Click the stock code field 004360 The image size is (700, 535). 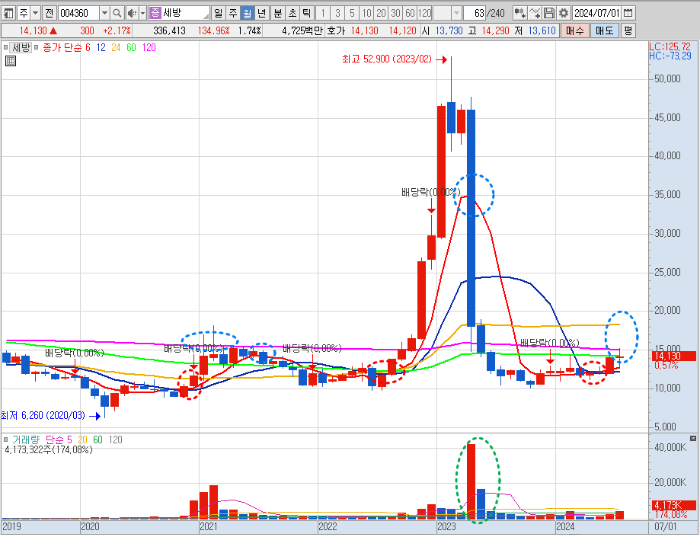pyautogui.click(x=78, y=13)
